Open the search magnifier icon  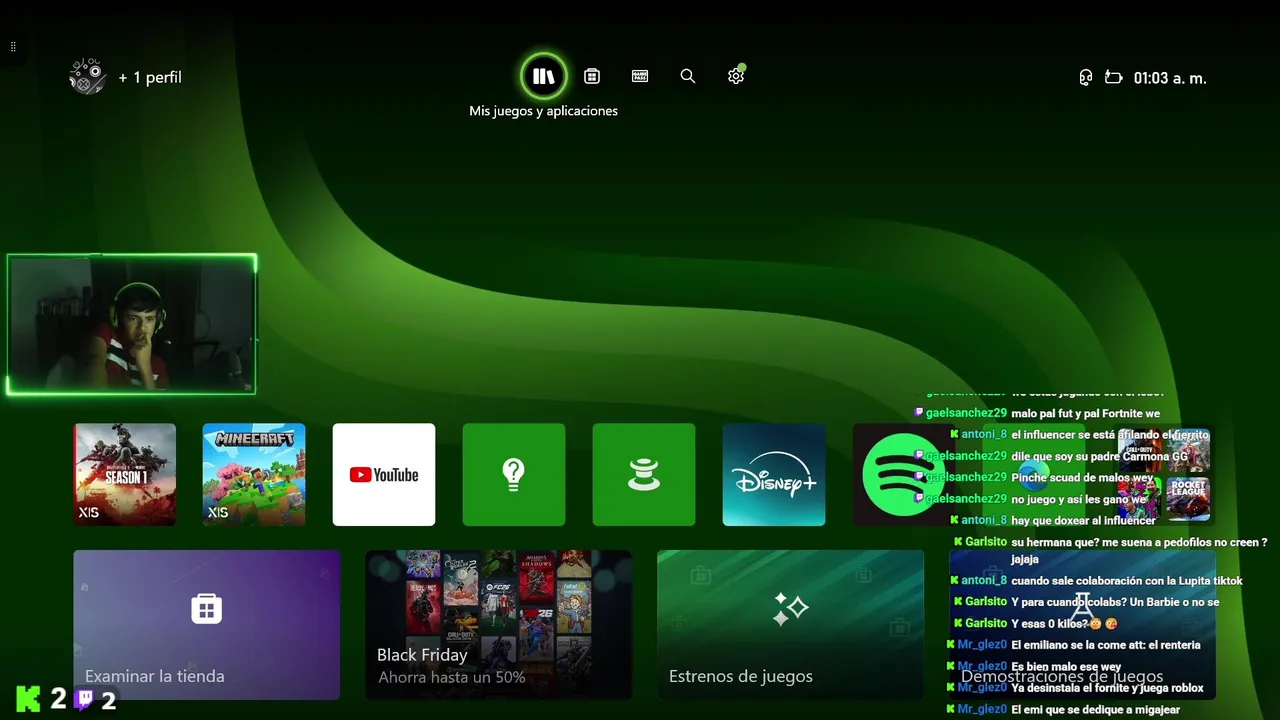pyautogui.click(x=688, y=76)
